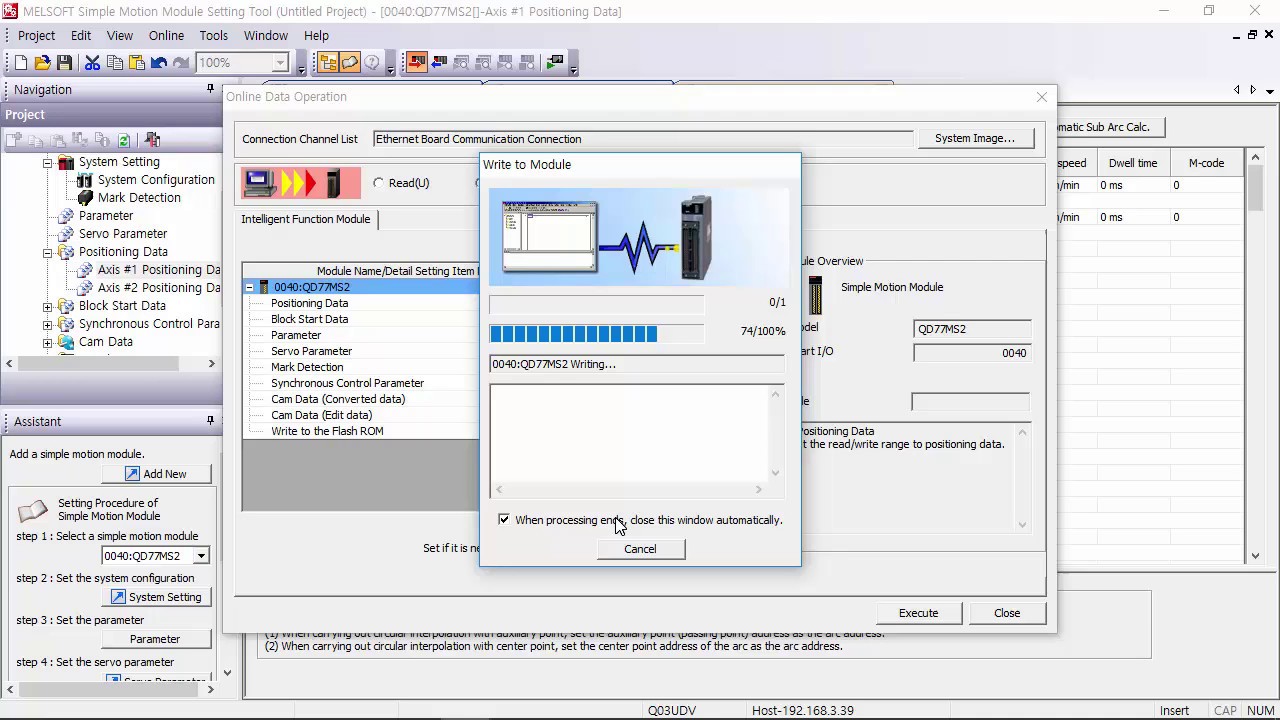Image resolution: width=1280 pixels, height=720 pixels.
Task: Click the module icon in Project panel toolbar
Action: [153, 140]
